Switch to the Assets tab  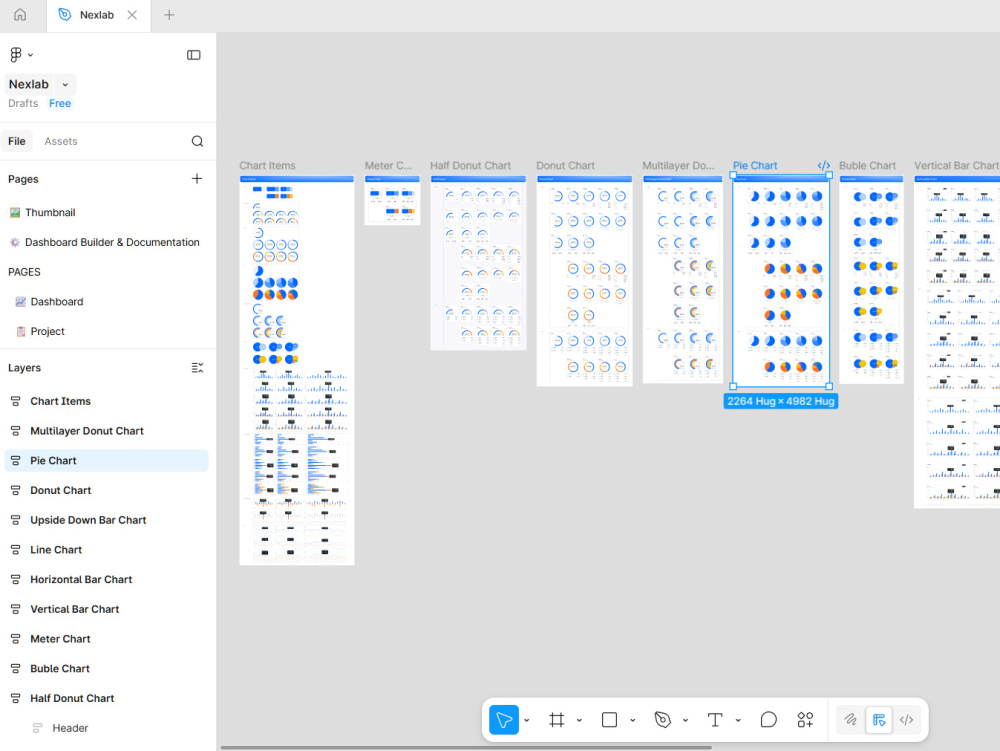pyautogui.click(x=61, y=142)
